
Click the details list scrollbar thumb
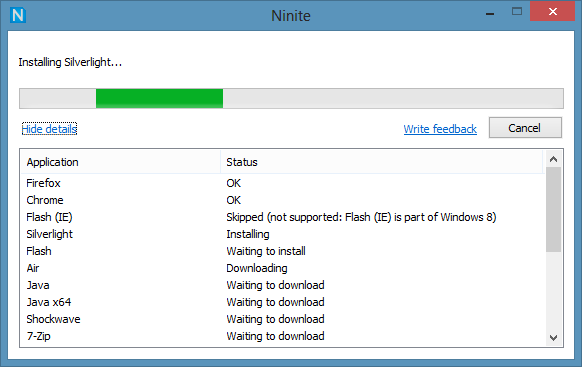pyautogui.click(x=553, y=210)
